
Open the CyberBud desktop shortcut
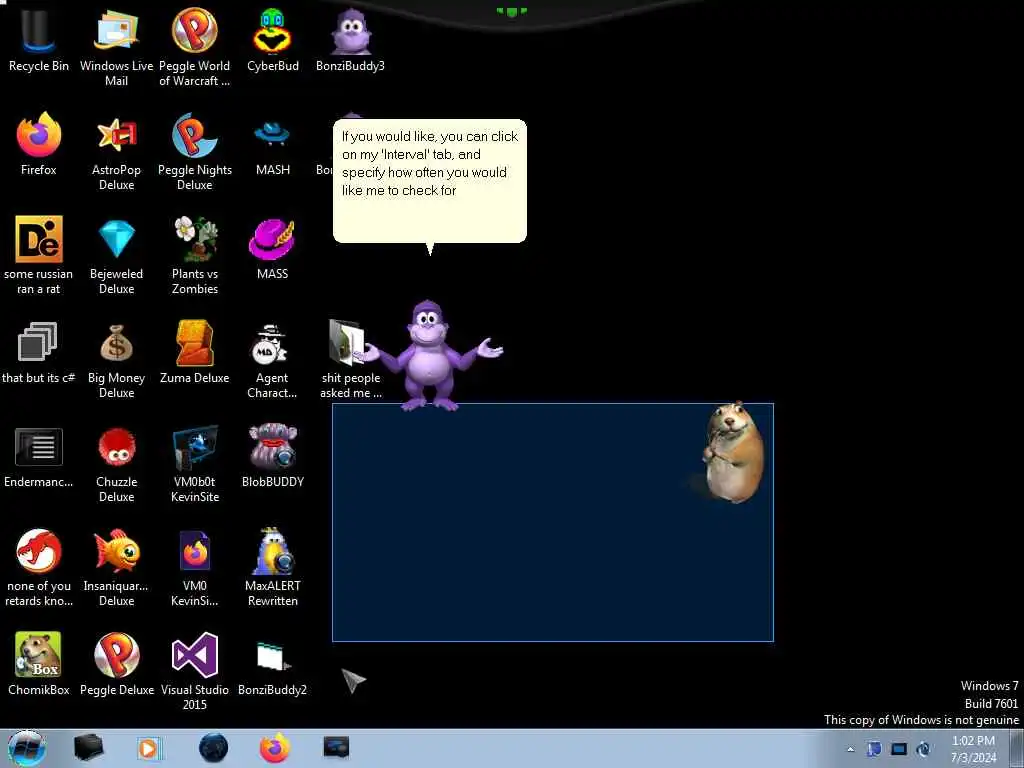click(272, 40)
